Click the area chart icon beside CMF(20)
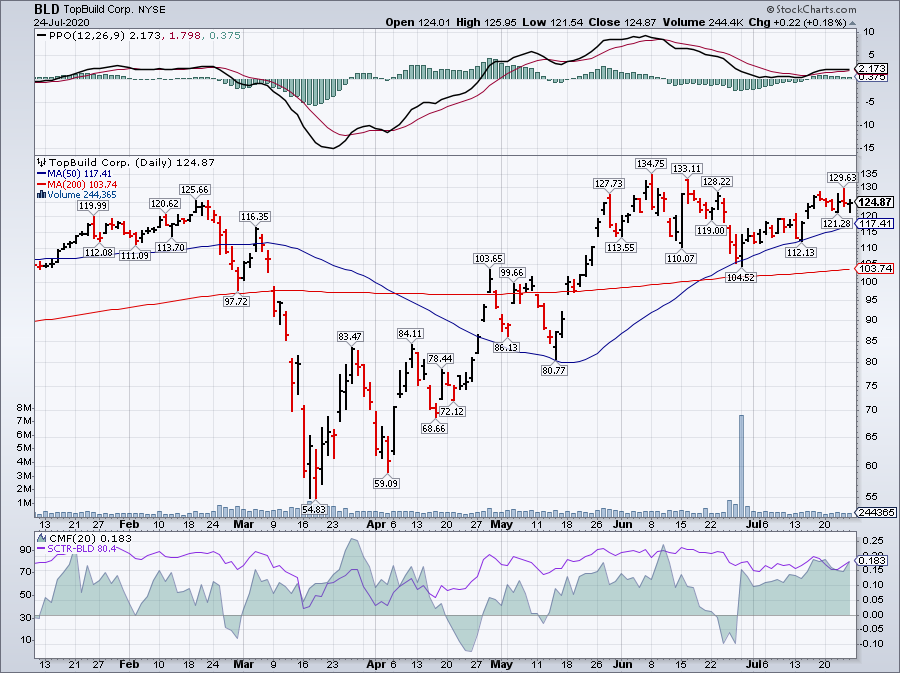 coord(41,538)
